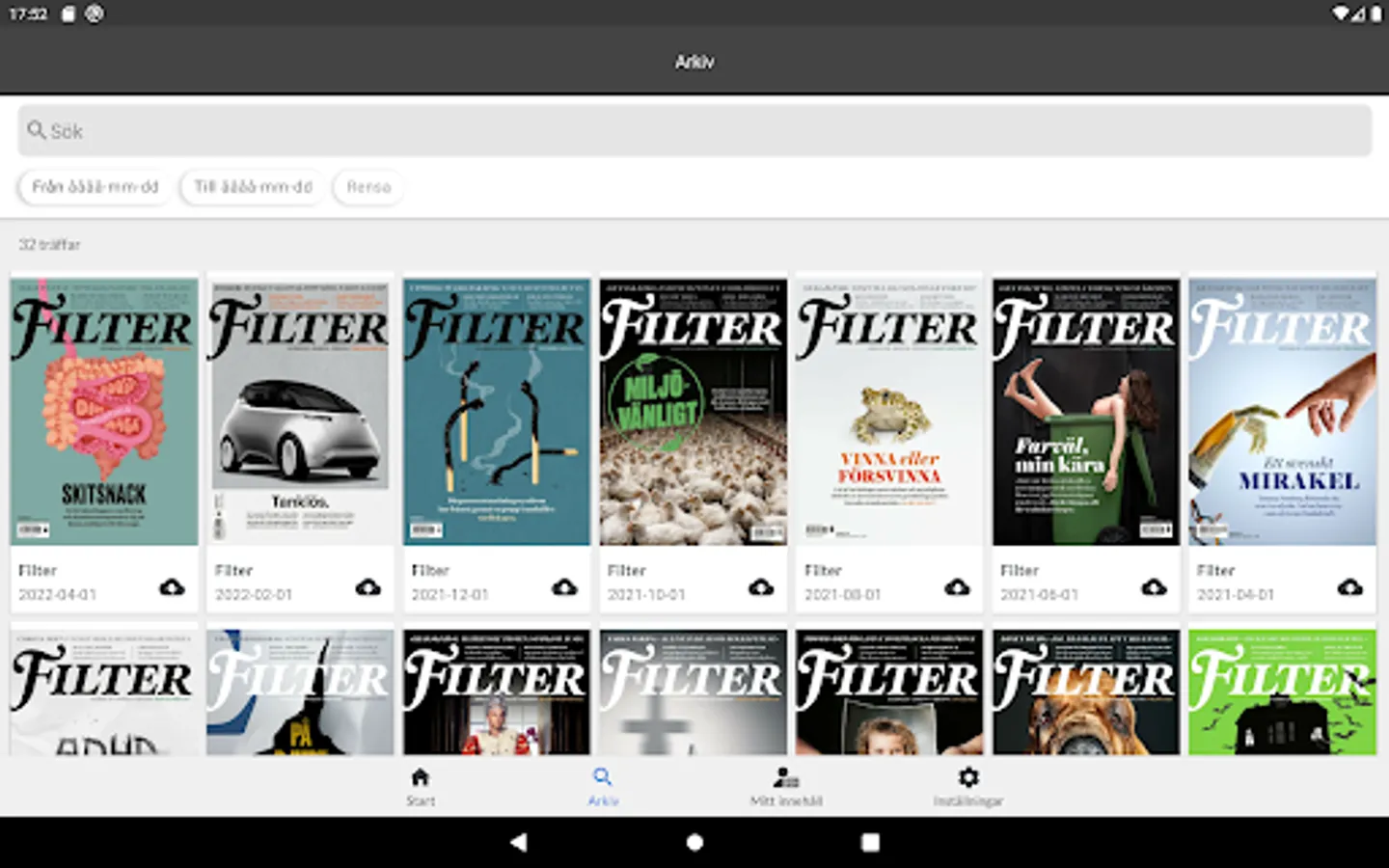The image size is (1389, 868).
Task: Go to Start tab in bottom navigation
Action: (420, 786)
